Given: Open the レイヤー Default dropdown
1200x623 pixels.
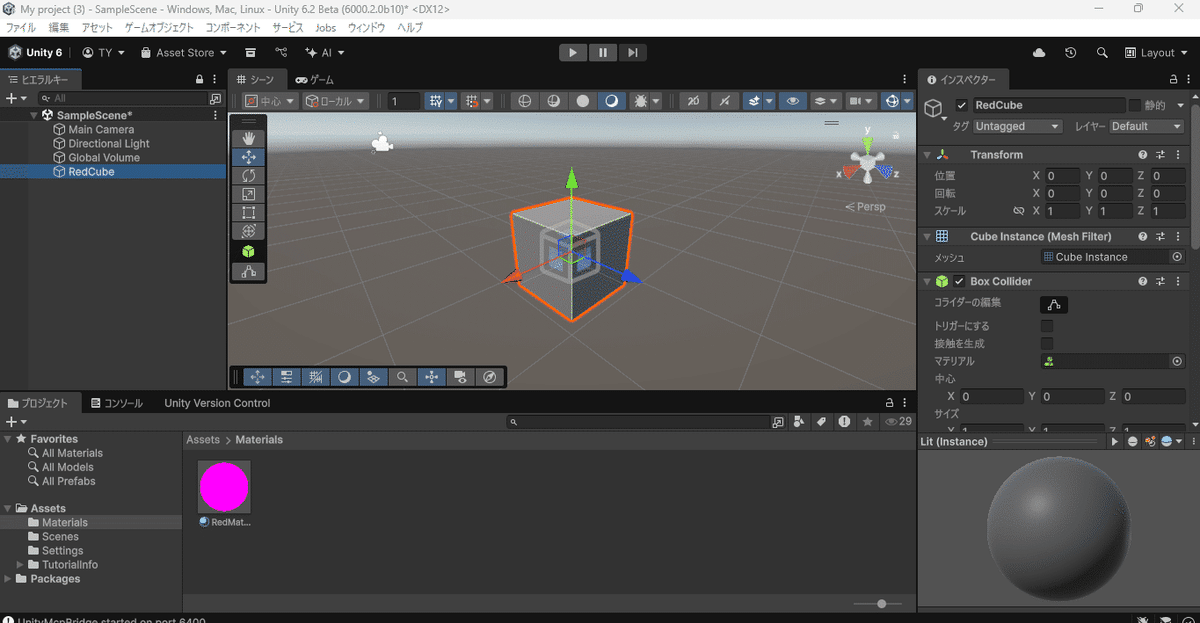Looking at the screenshot, I should 1146,126.
